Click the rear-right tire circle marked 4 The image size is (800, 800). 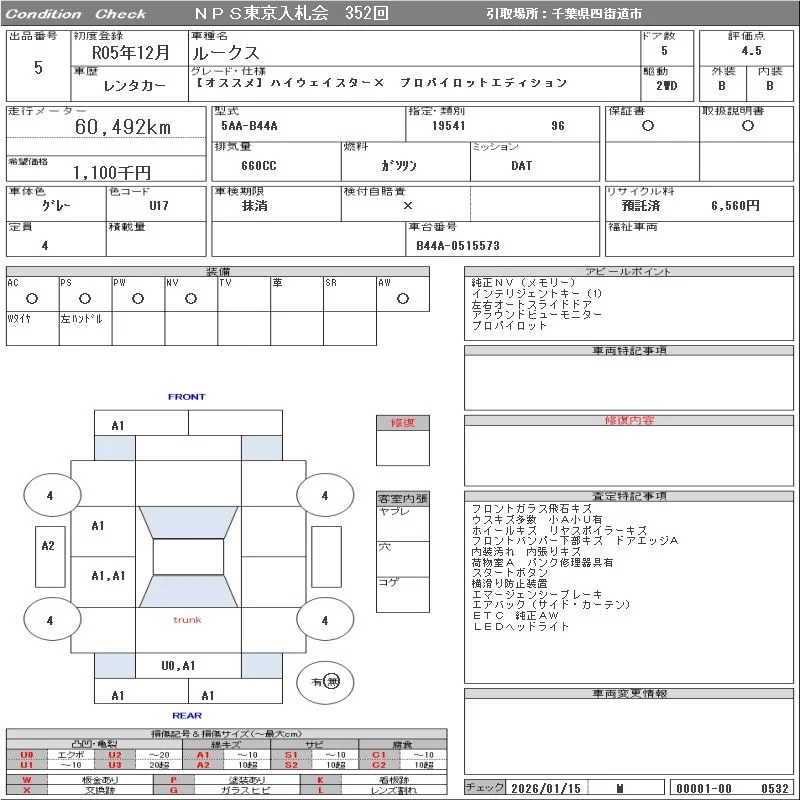(324, 620)
